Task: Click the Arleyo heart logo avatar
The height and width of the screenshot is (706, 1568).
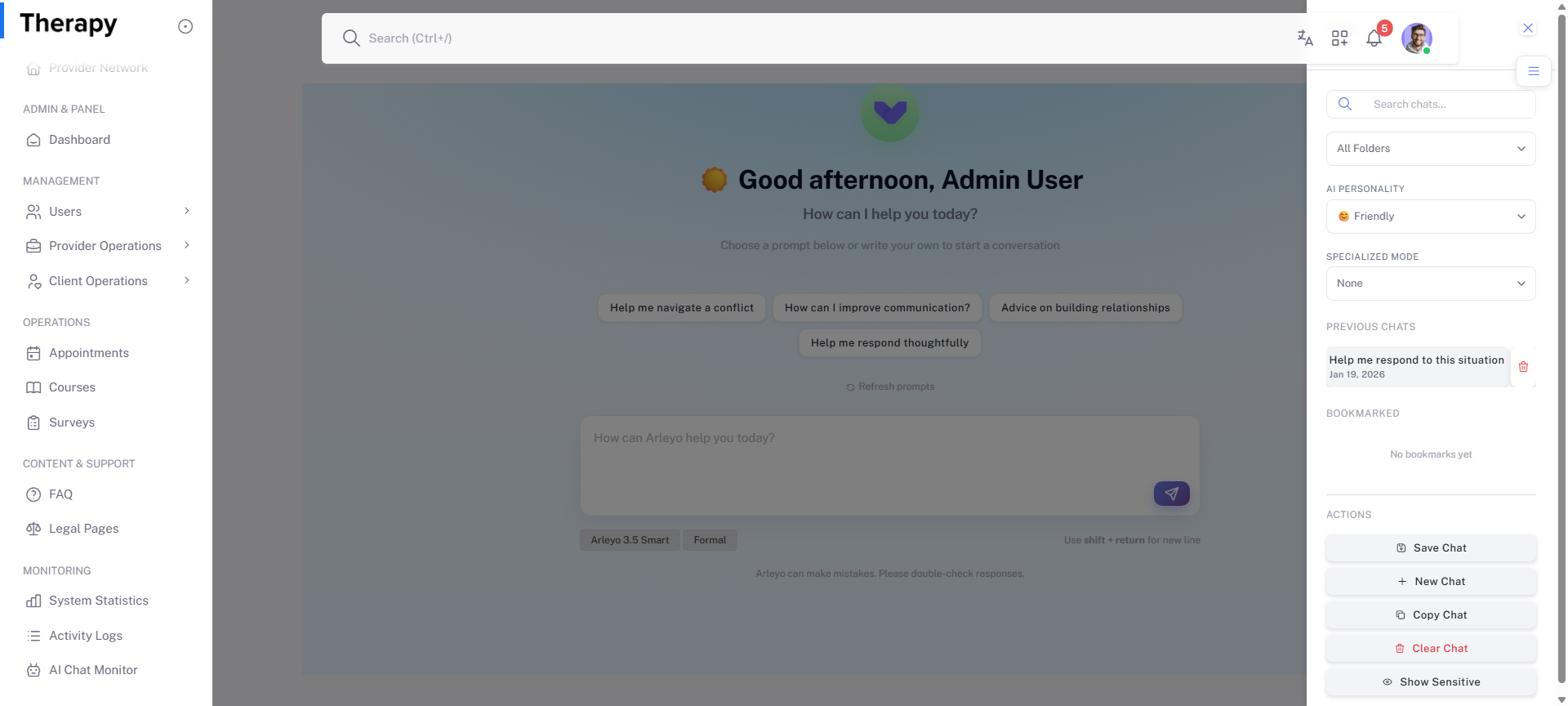Action: tap(890, 112)
